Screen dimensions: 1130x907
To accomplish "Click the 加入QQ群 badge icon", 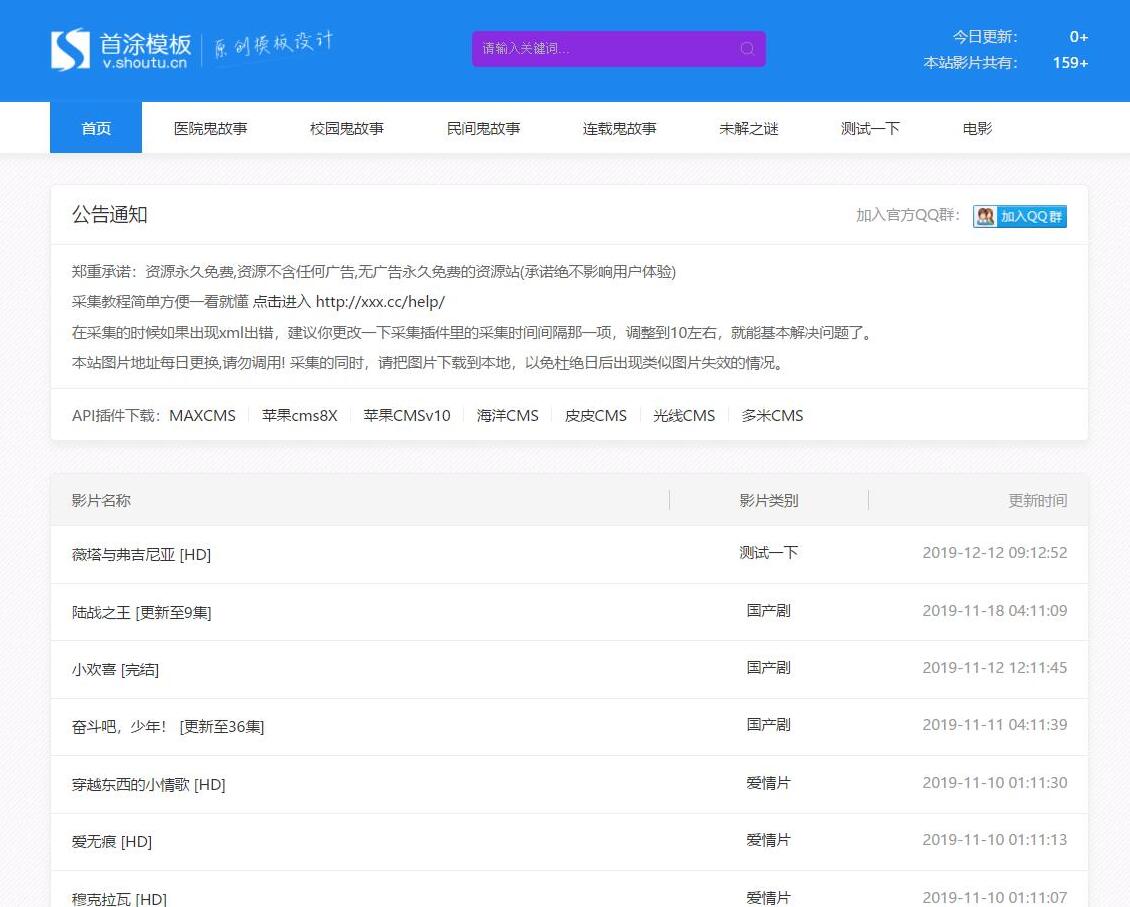I will (x=1020, y=216).
